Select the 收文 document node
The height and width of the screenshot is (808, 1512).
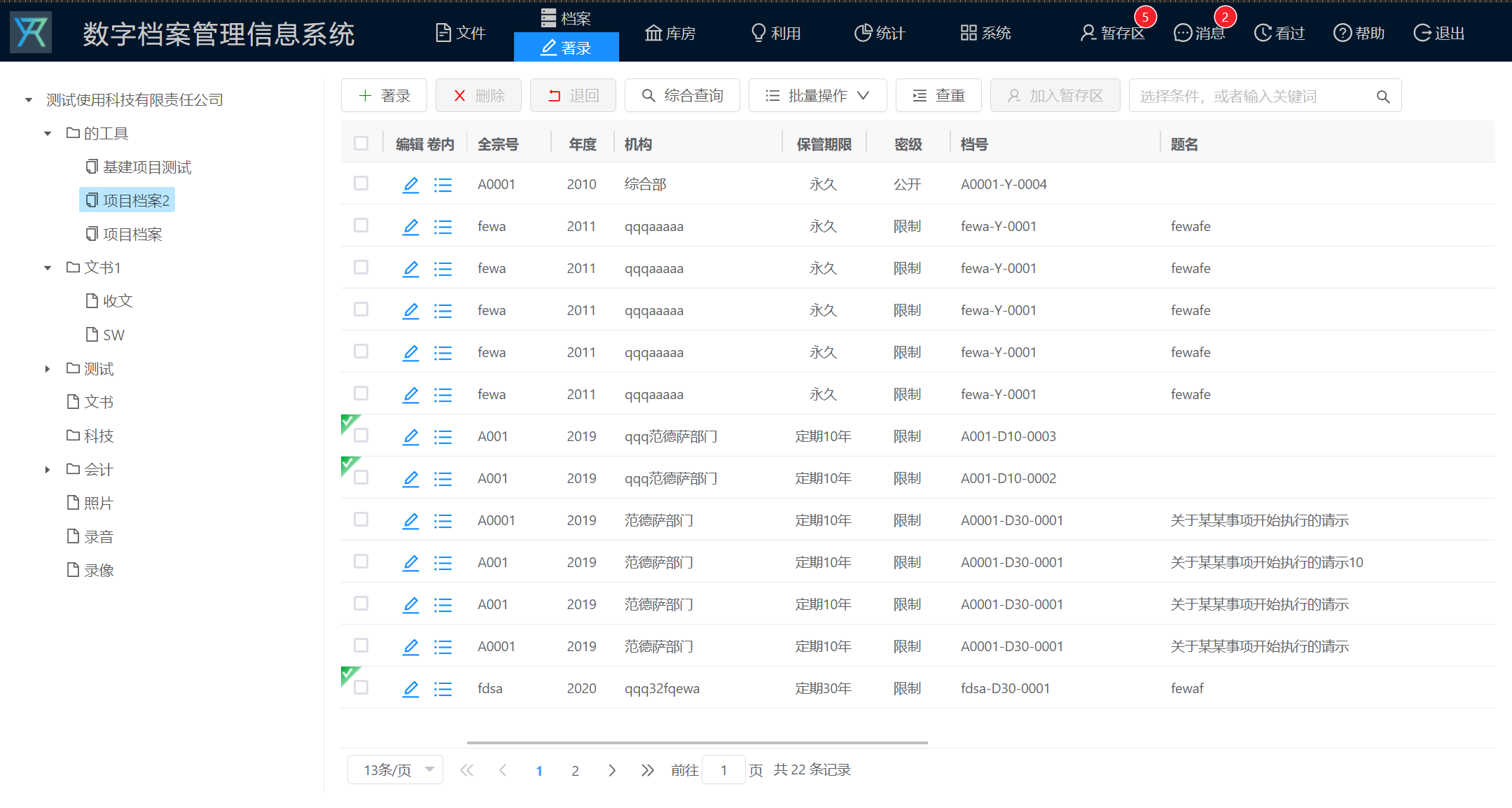click(109, 301)
